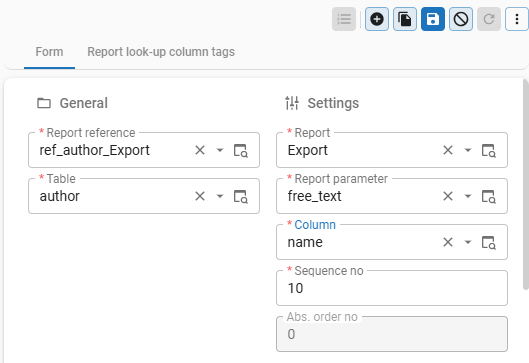Open look-up for Report field
Screen dimensions: 529x363
point(489,150)
